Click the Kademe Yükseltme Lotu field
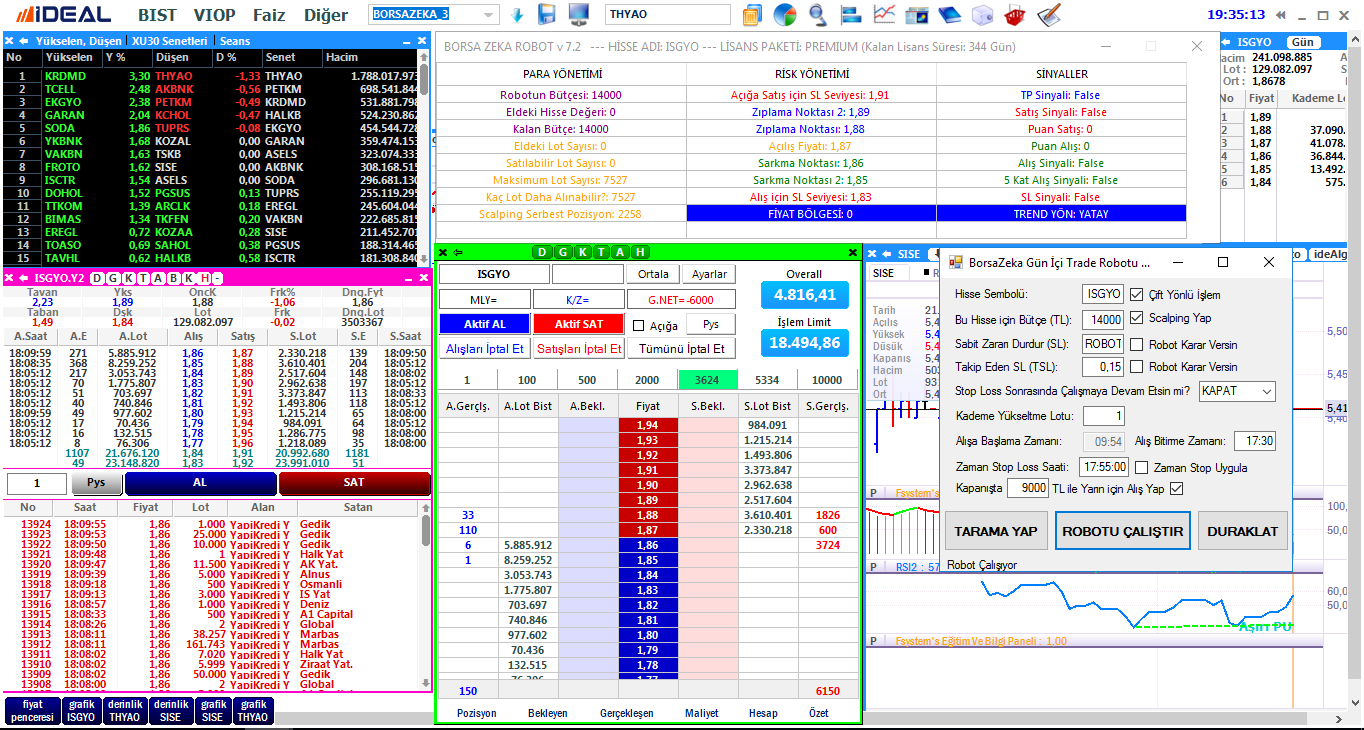The width and height of the screenshot is (1364, 730). tap(1103, 415)
